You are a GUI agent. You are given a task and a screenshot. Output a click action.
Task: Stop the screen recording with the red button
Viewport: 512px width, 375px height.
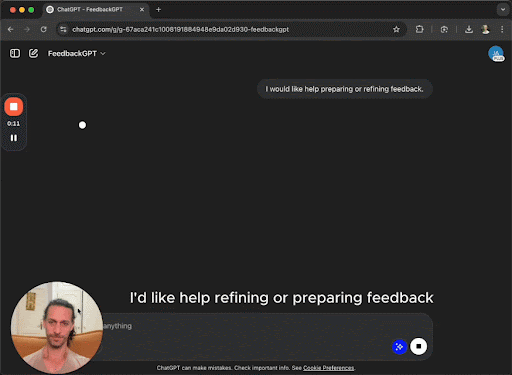click(x=14, y=107)
